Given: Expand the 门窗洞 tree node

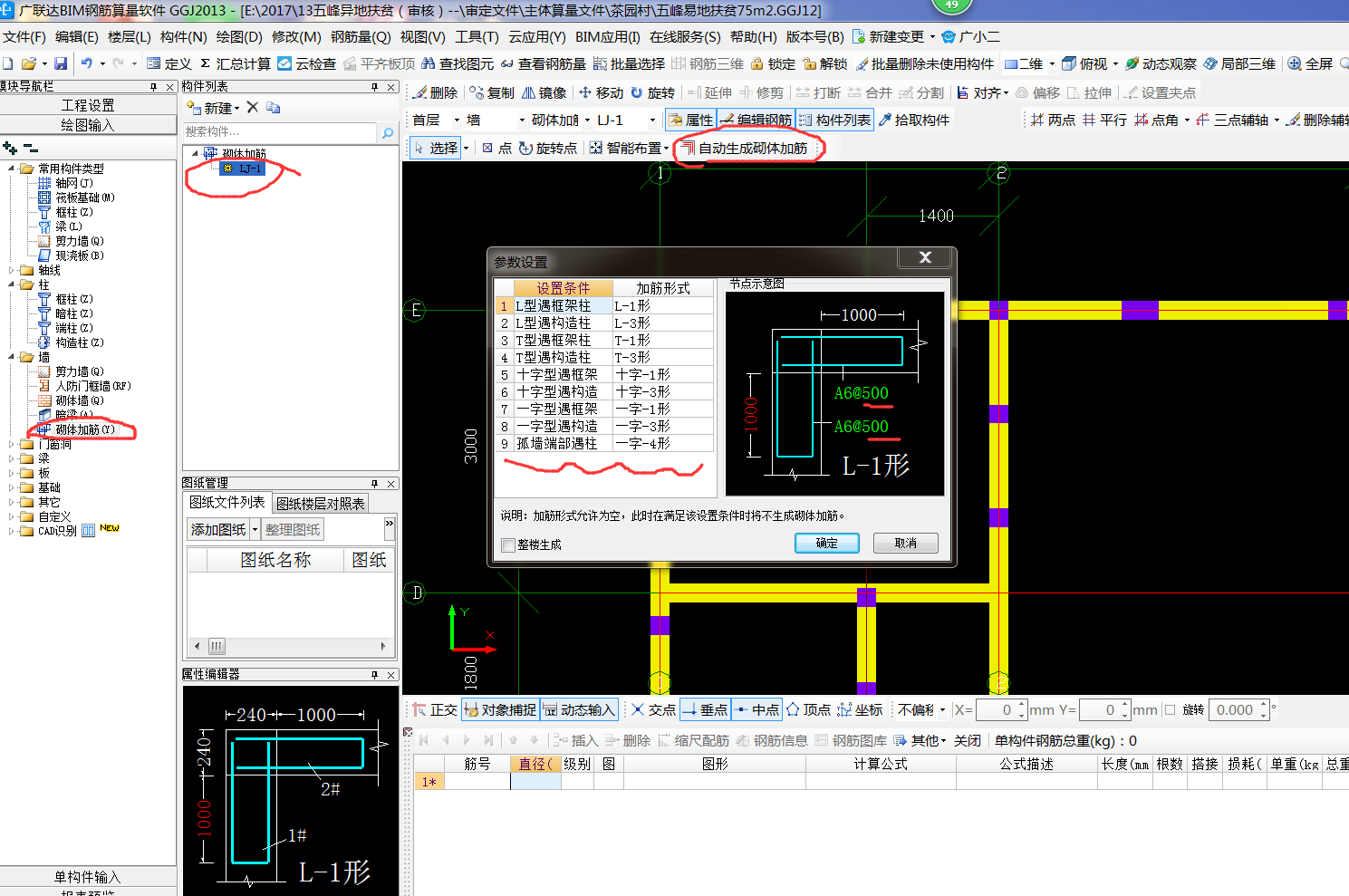Looking at the screenshot, I should pos(11,444).
